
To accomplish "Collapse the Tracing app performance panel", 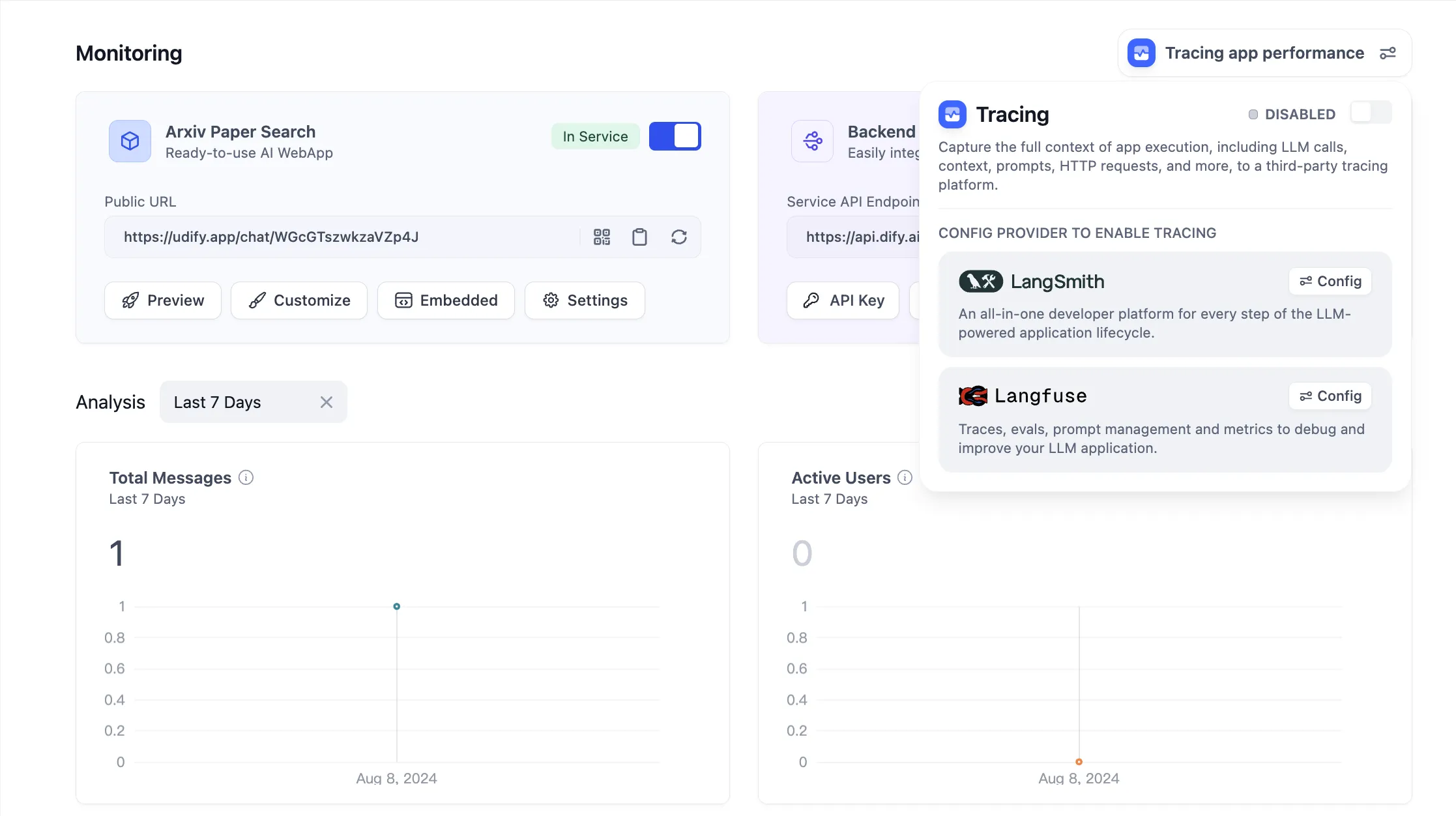I will pos(1263,53).
